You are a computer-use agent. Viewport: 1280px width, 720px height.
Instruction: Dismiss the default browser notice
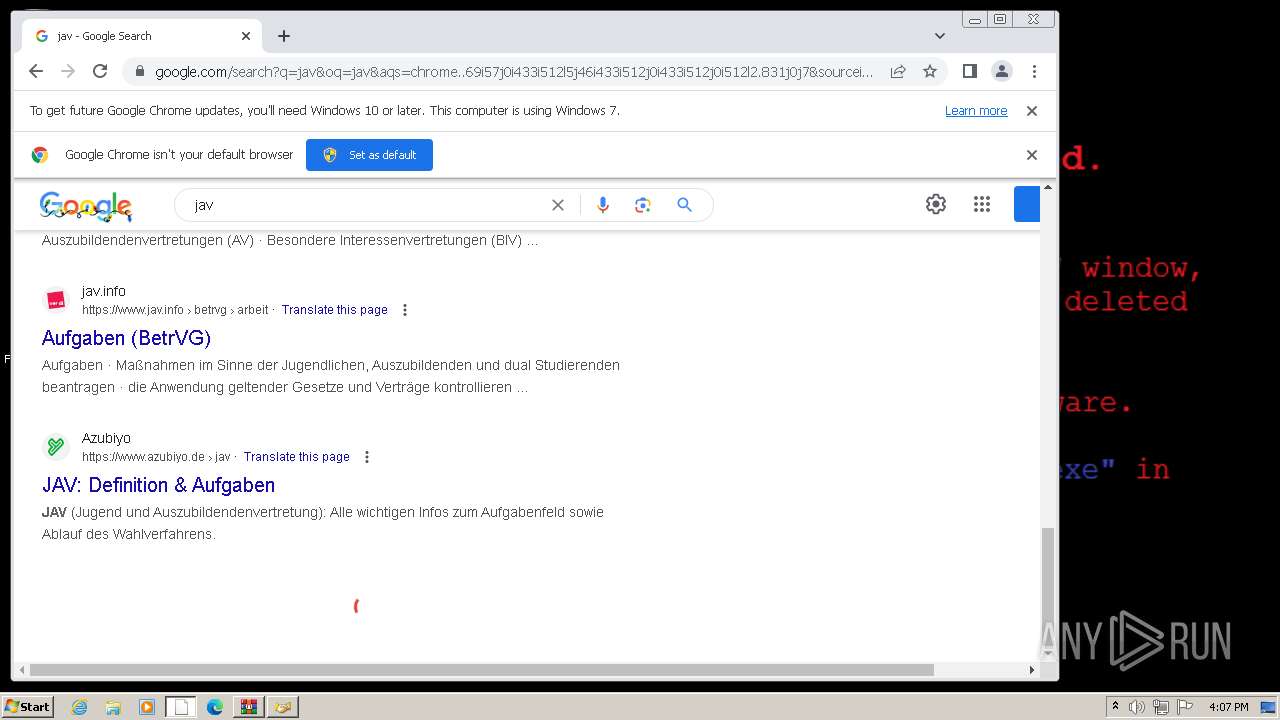point(1032,155)
